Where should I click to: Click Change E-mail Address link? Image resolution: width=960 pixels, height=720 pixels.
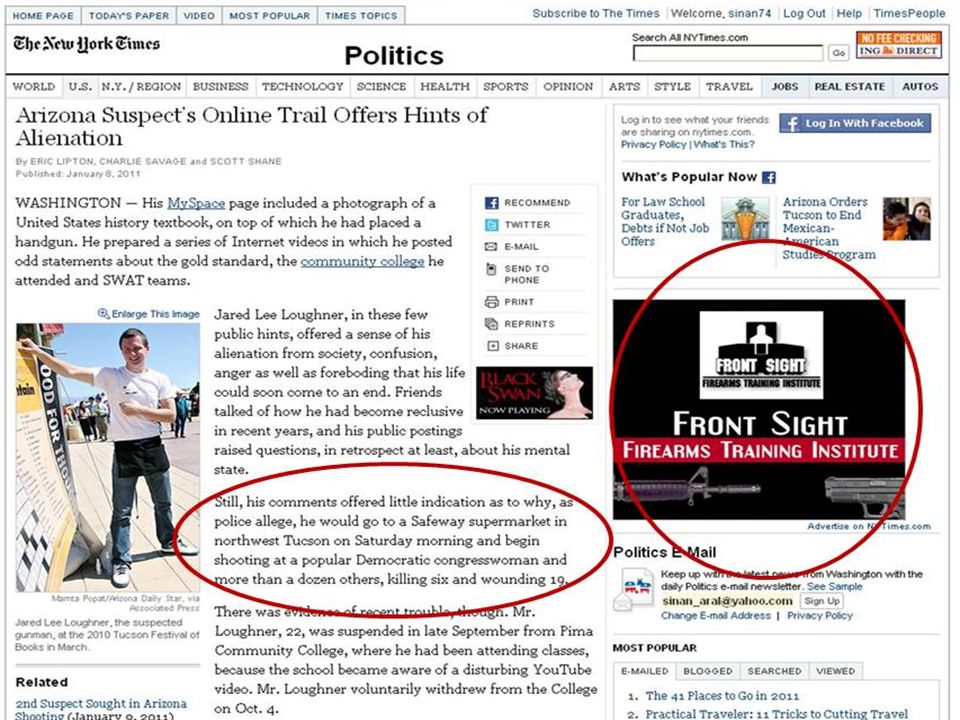point(716,616)
